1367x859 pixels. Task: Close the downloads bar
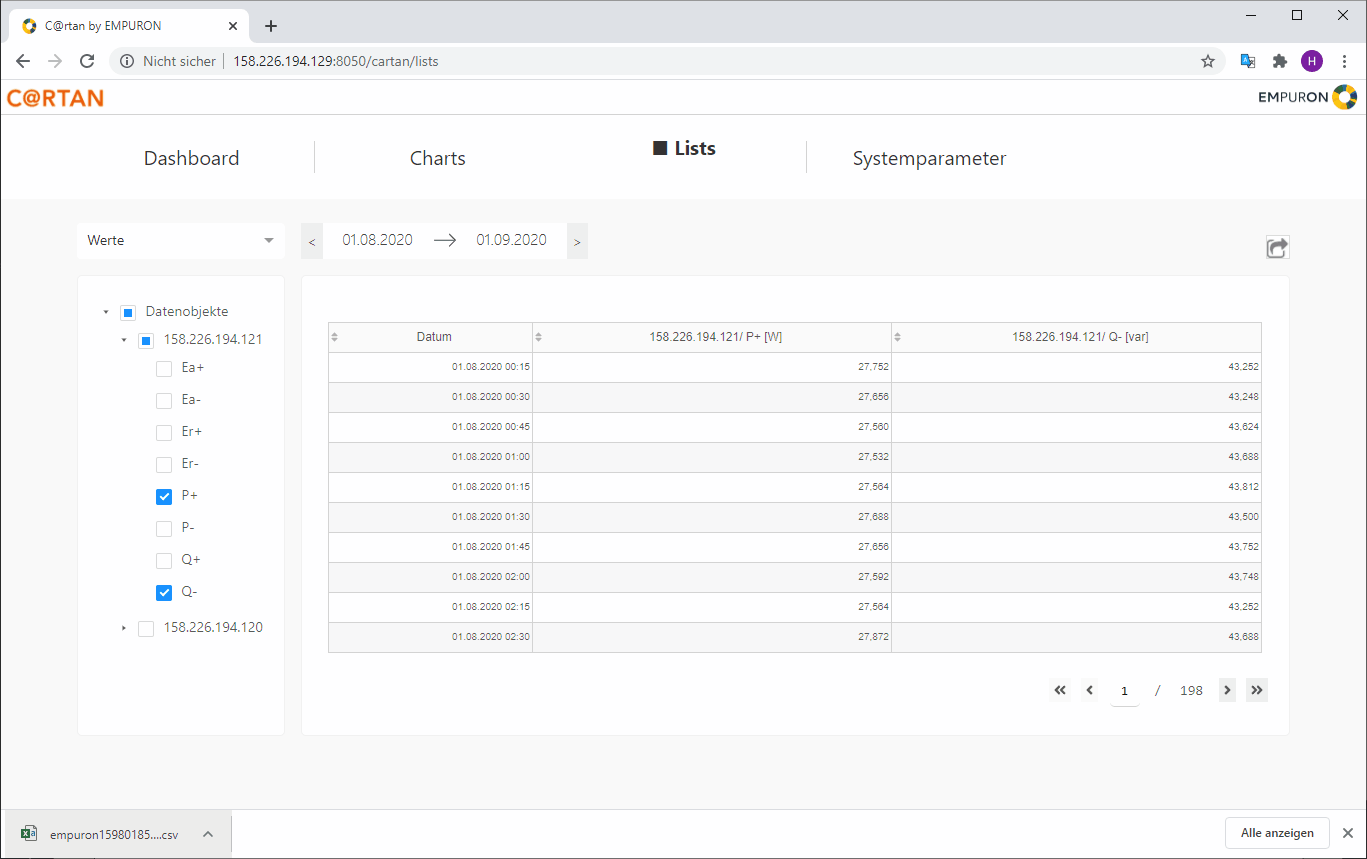click(1347, 833)
